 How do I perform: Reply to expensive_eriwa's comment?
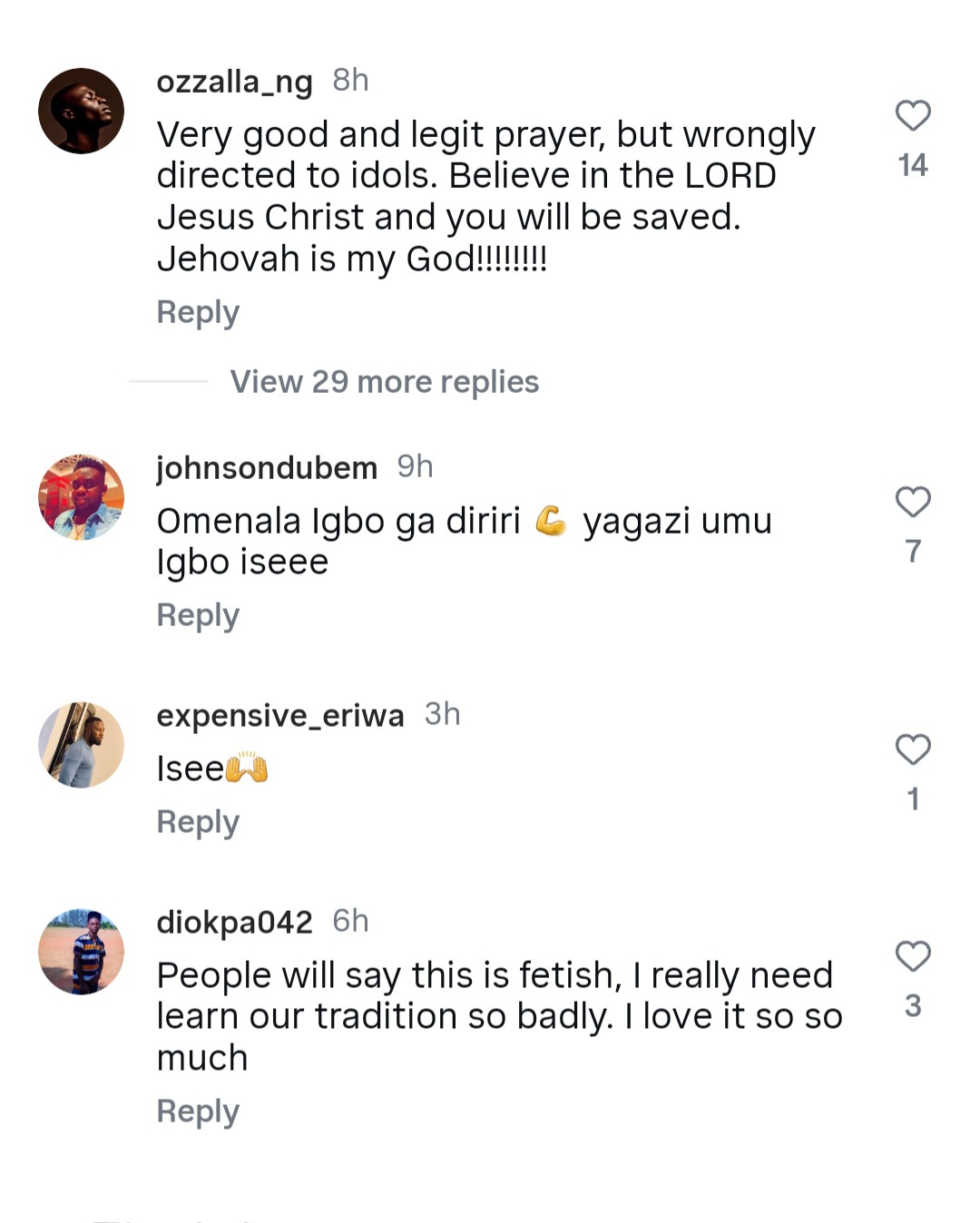click(198, 822)
